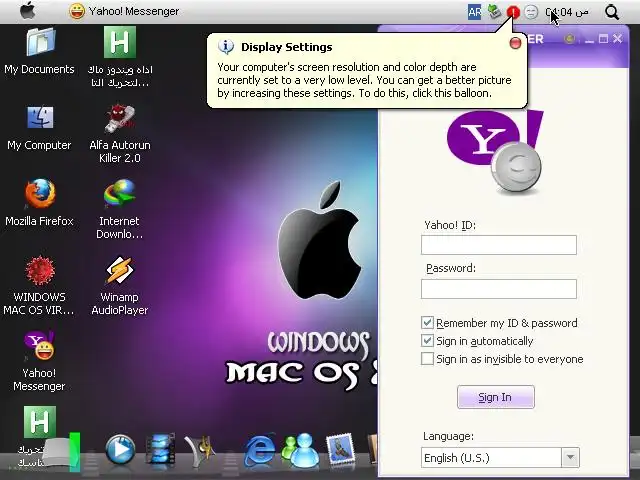Screen dimensions: 640x480
Task: Click the red alert tray icon
Action: tap(513, 12)
